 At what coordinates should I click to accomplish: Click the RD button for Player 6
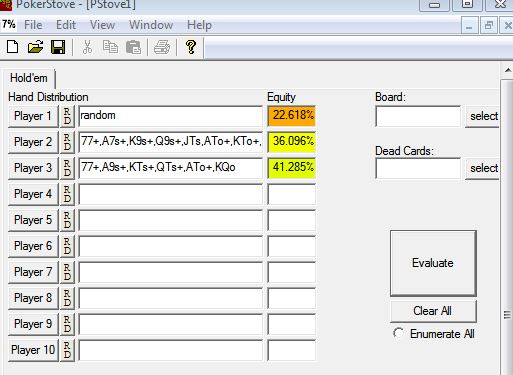pyautogui.click(x=67, y=246)
